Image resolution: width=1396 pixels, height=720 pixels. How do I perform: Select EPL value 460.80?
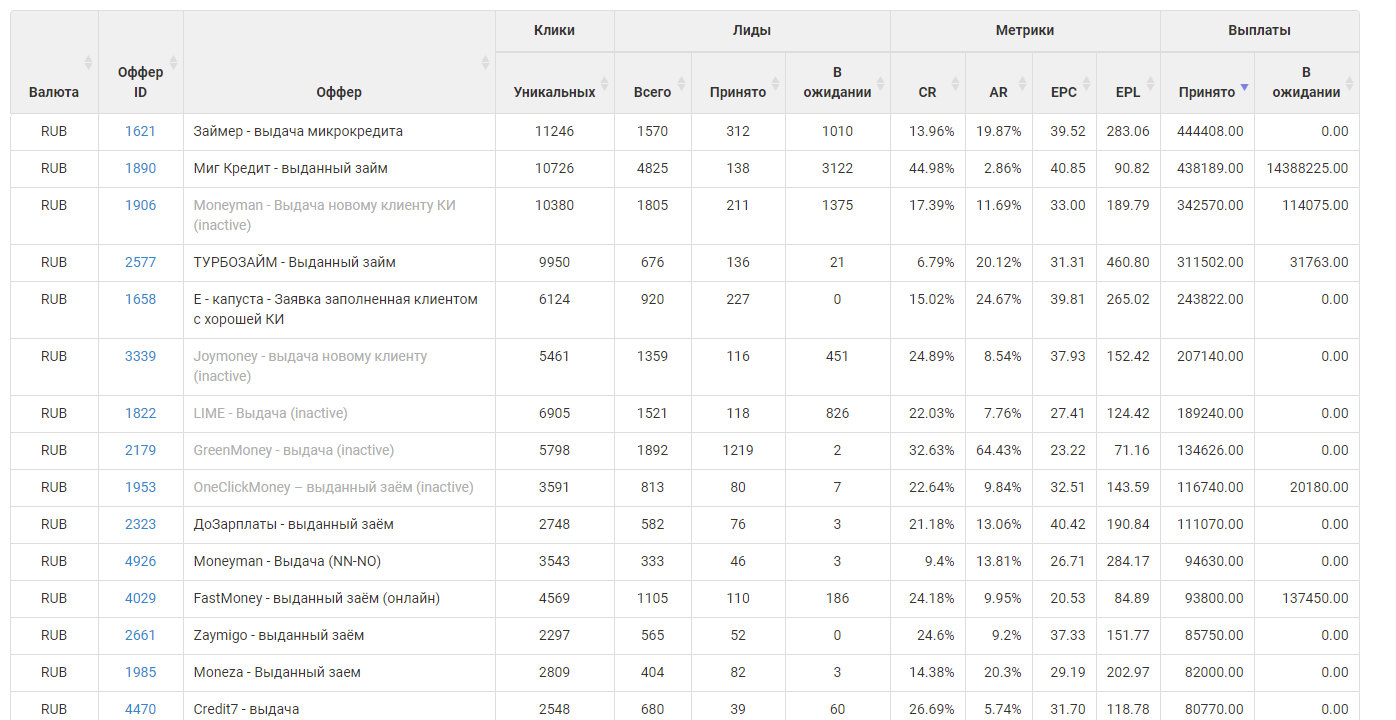(1128, 262)
